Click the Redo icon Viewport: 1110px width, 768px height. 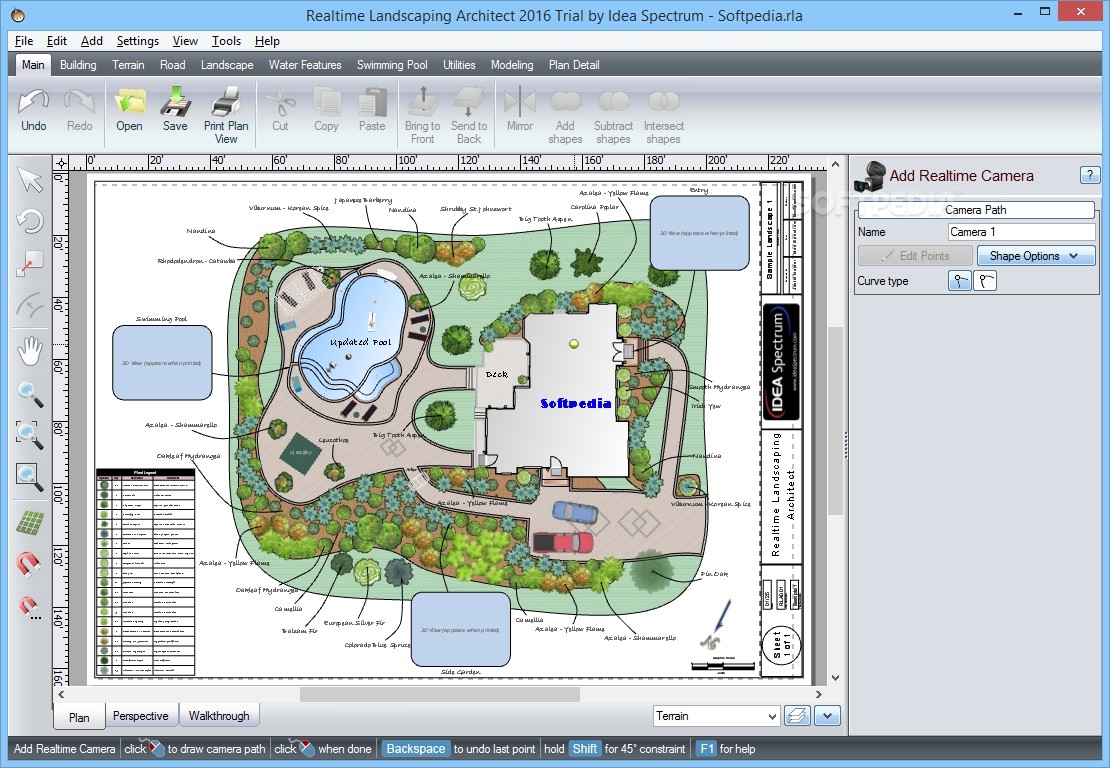[79, 103]
